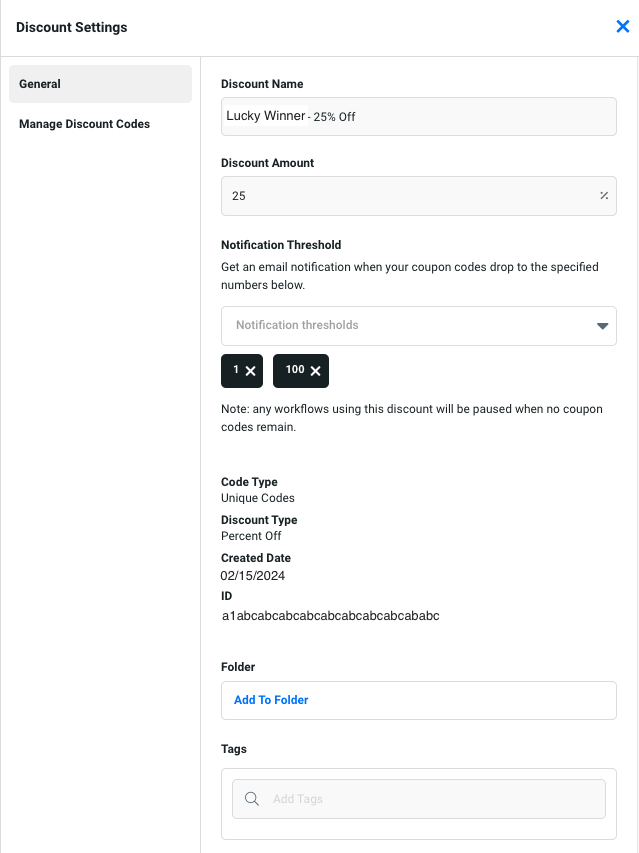Click the Notification thresholds placeholder text
This screenshot has height=853, width=639.
297,325
